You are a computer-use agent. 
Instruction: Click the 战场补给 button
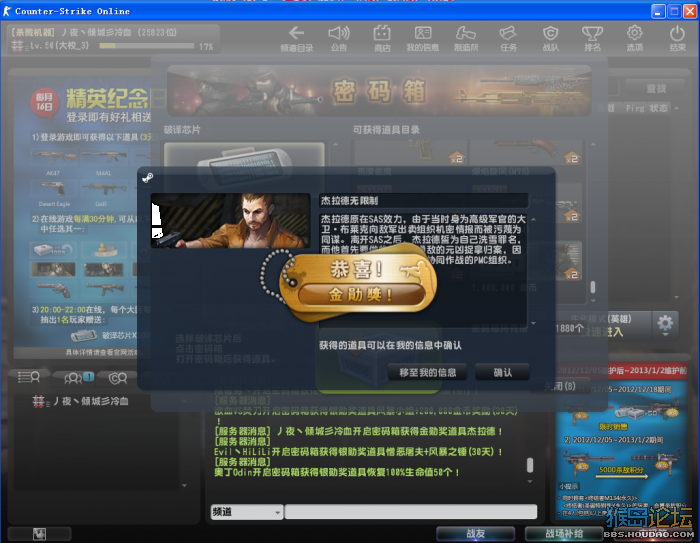tap(564, 534)
